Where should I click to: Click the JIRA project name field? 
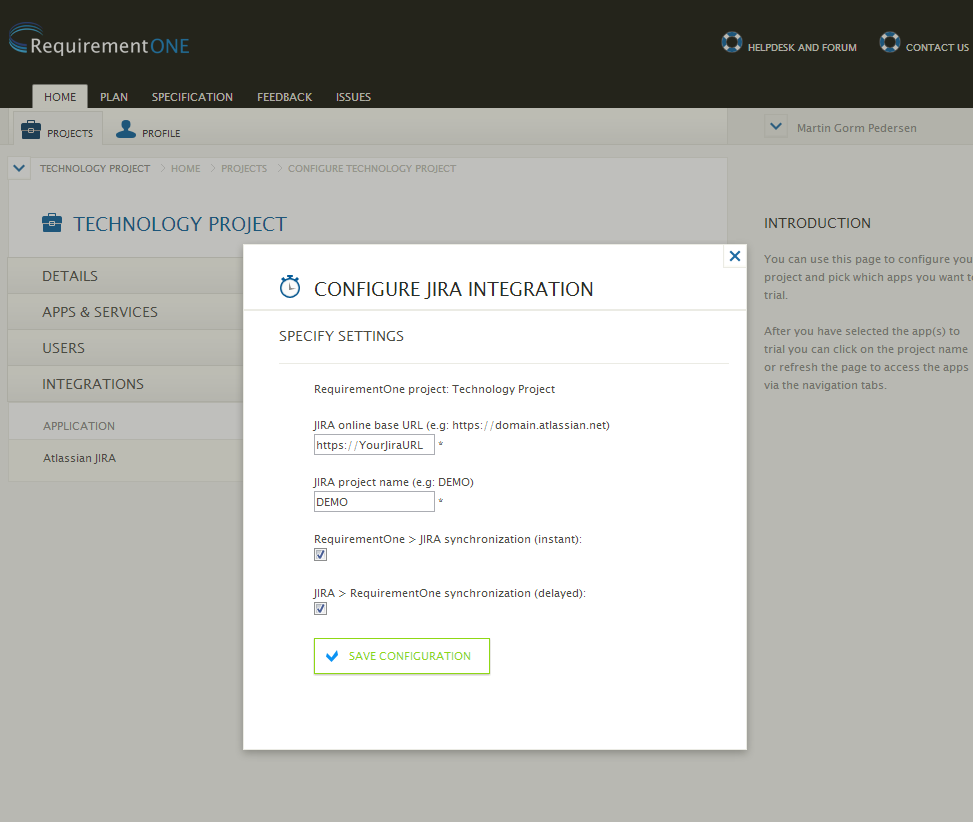[374, 502]
